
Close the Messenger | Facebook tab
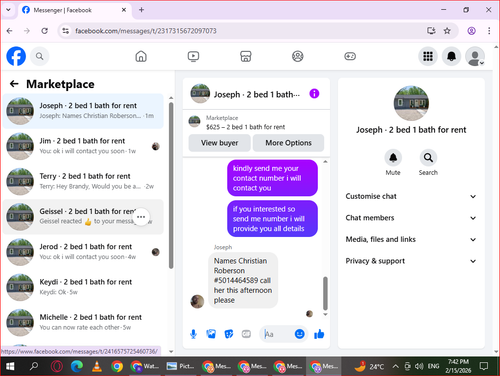coord(124,10)
